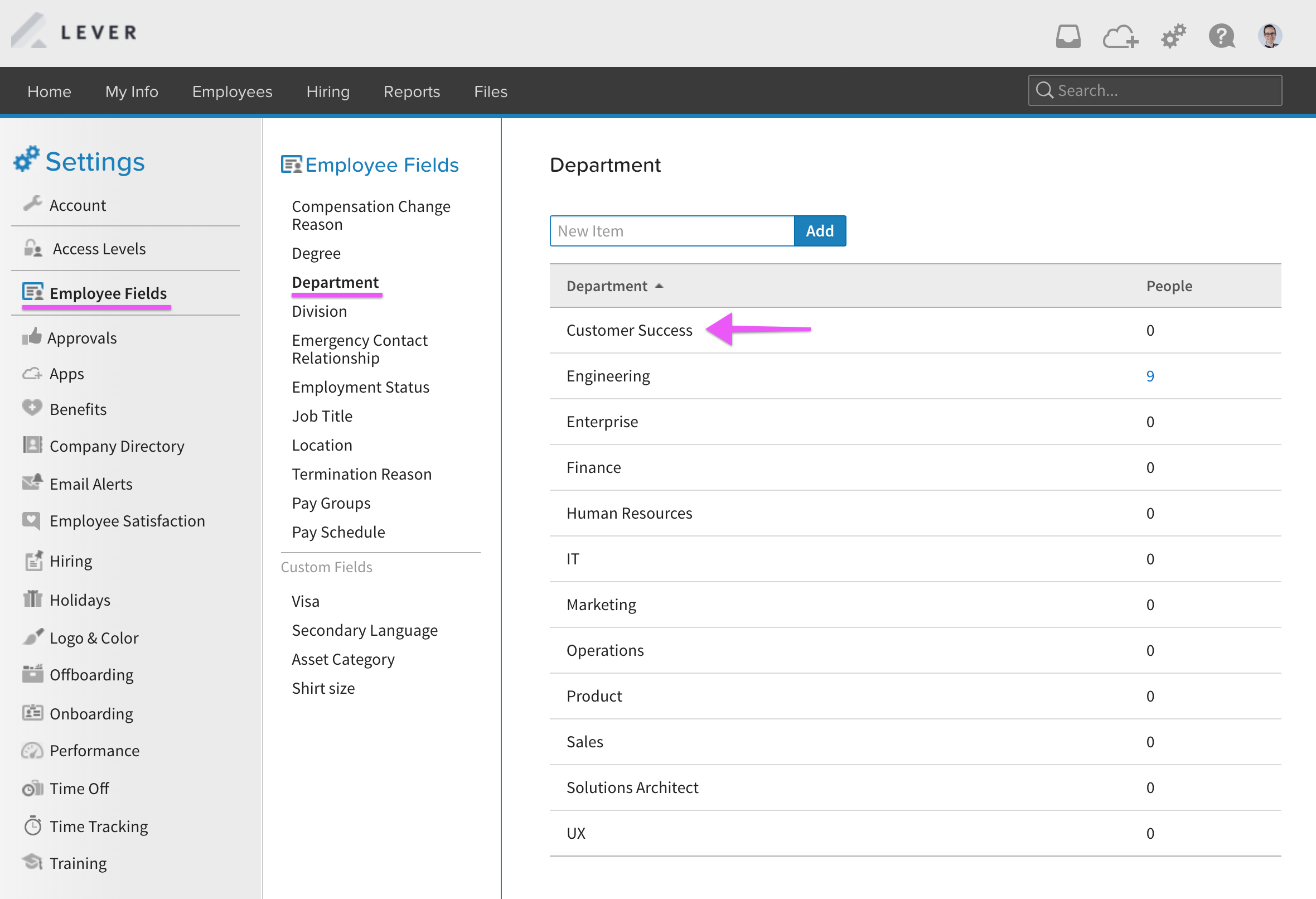Click the Add button
Screen dimensions: 1316x899
819,231
